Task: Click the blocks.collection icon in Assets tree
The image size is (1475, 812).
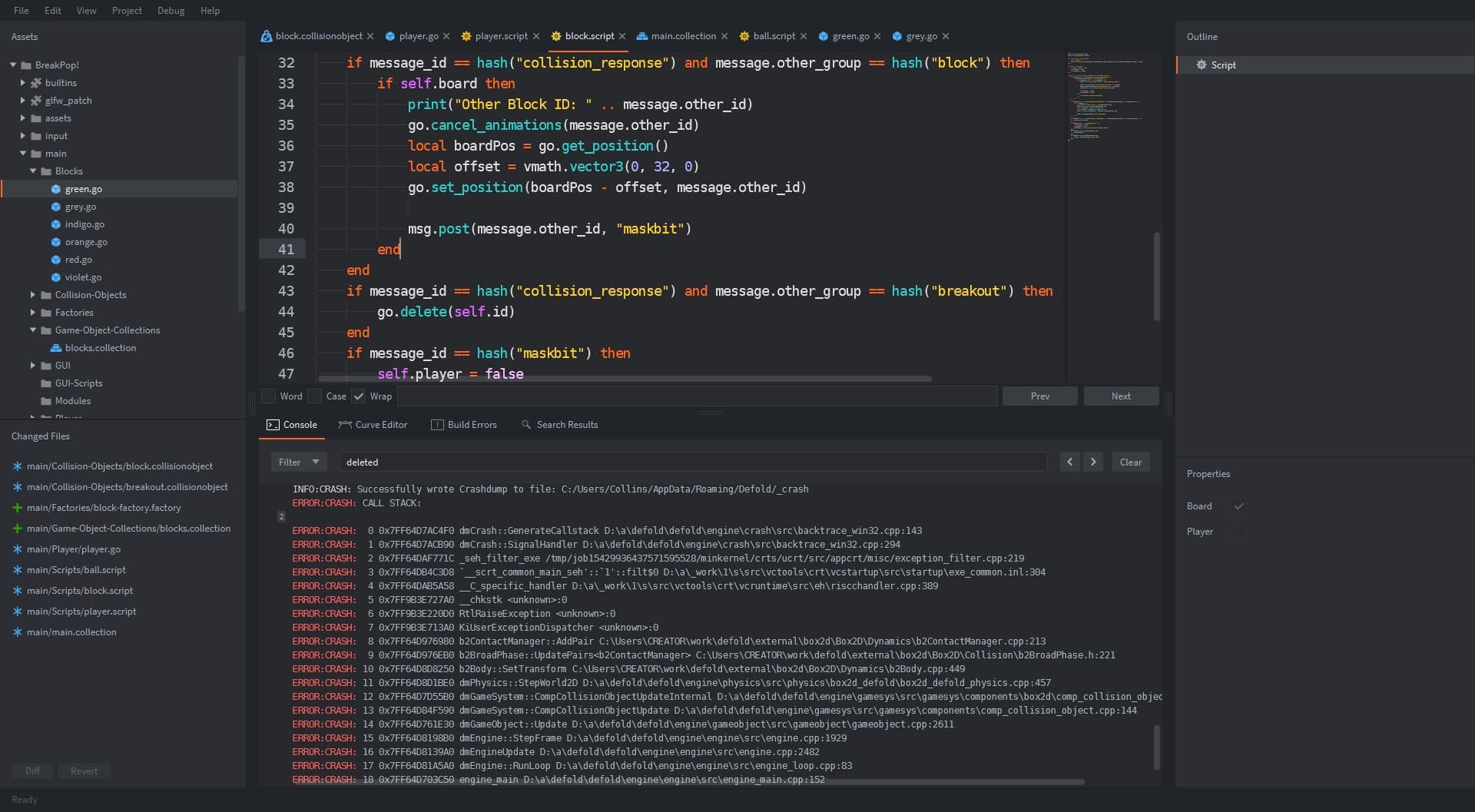Action: click(x=55, y=348)
